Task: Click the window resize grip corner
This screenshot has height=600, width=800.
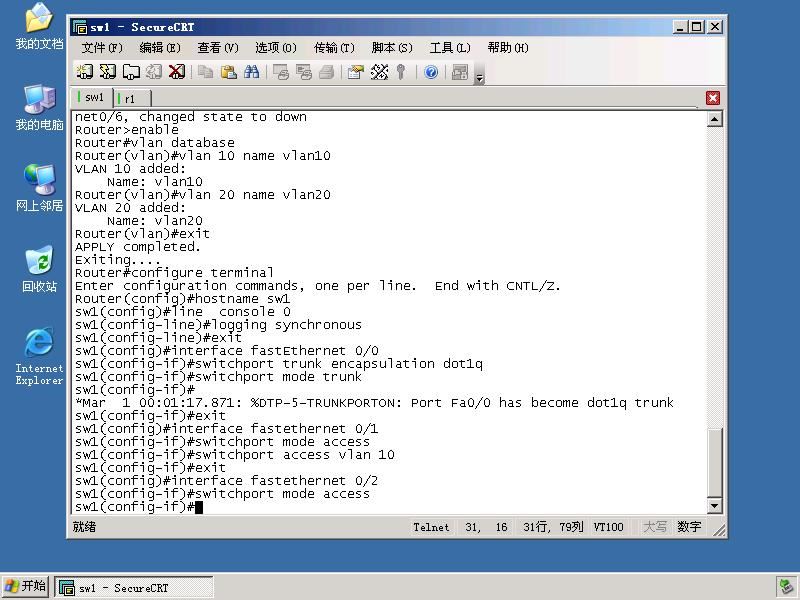Action: click(719, 530)
